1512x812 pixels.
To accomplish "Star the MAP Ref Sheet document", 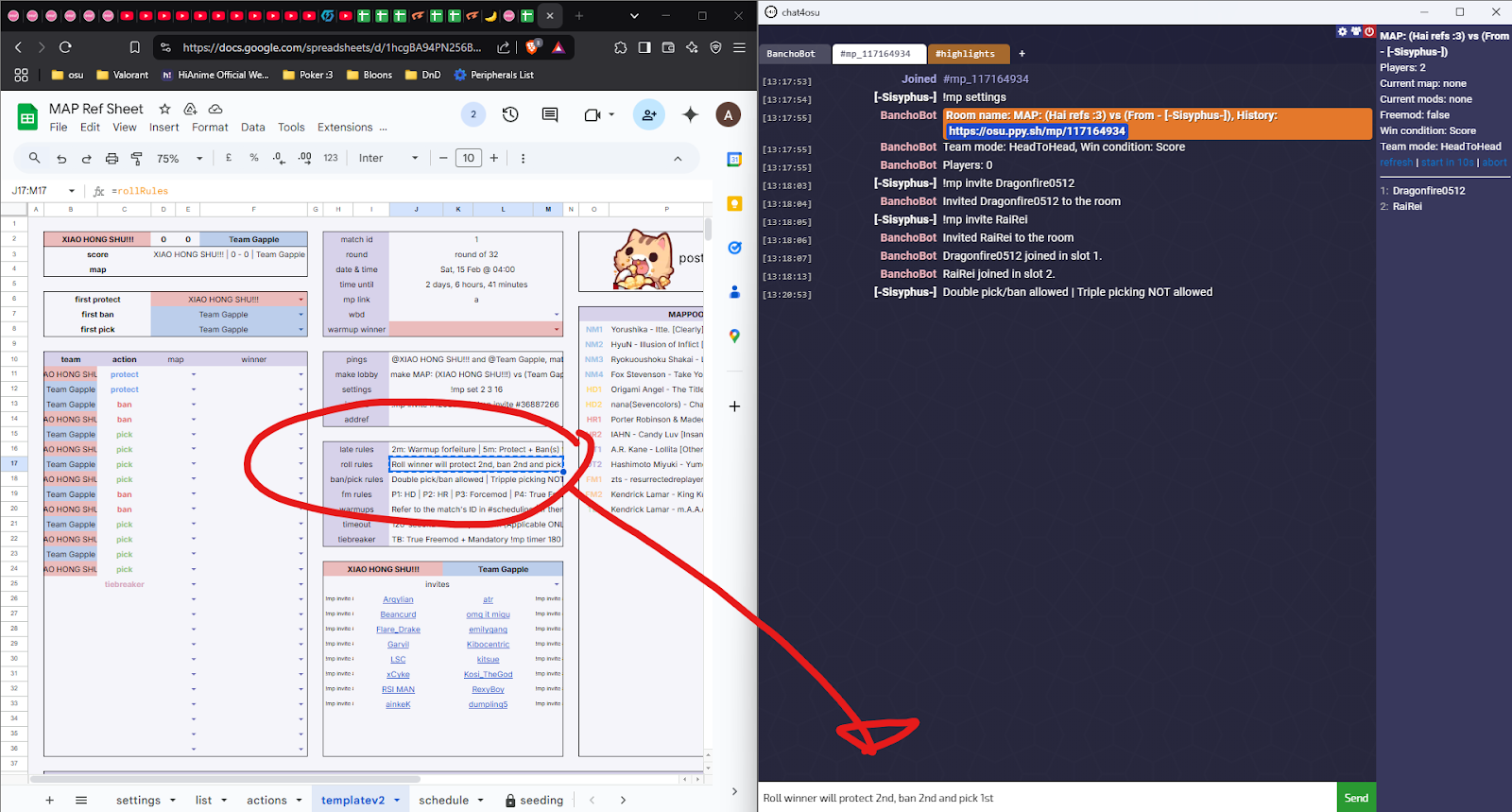I will tap(164, 109).
